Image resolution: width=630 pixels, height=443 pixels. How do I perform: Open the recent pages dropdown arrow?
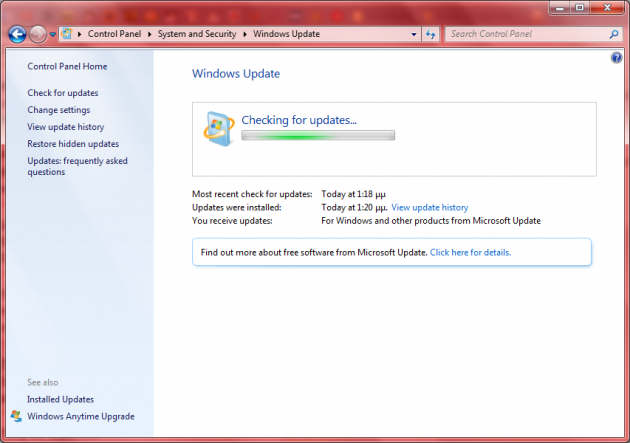pos(53,35)
